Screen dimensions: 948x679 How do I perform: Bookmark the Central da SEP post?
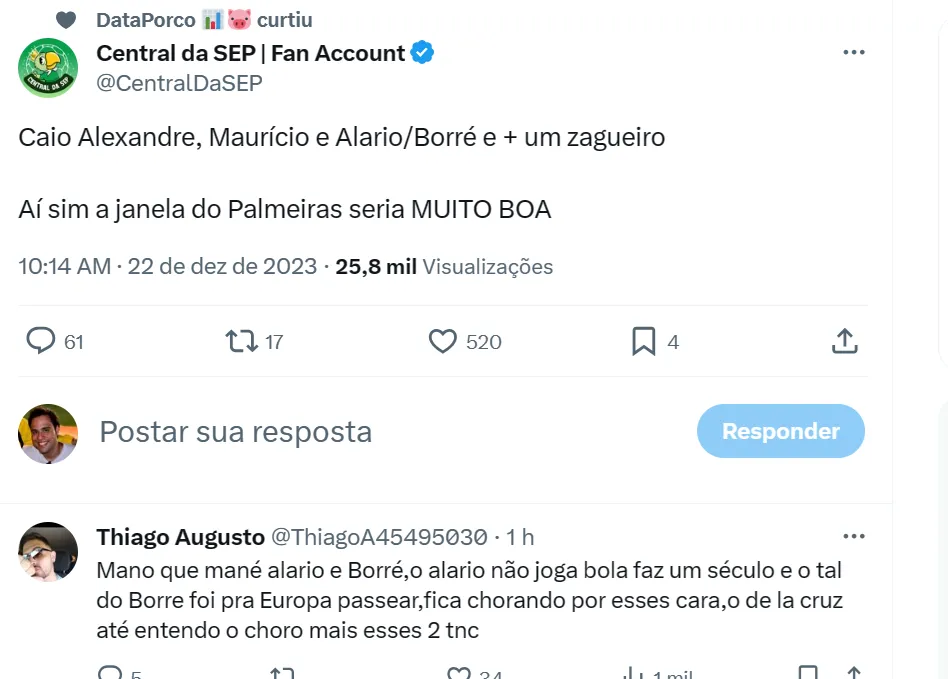[x=643, y=342]
